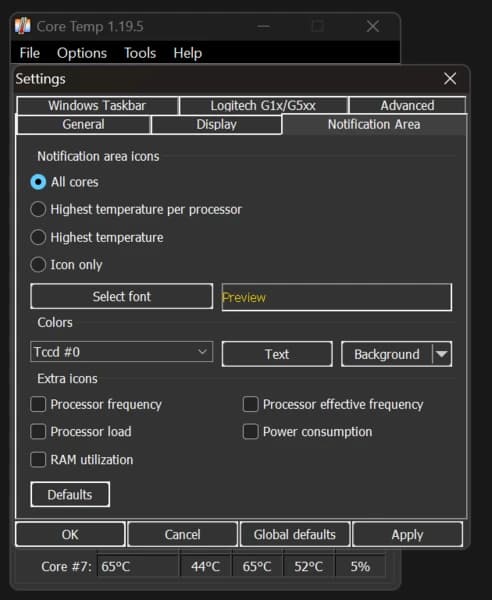Select the Notification Area tab
The image size is (492, 600).
(374, 124)
